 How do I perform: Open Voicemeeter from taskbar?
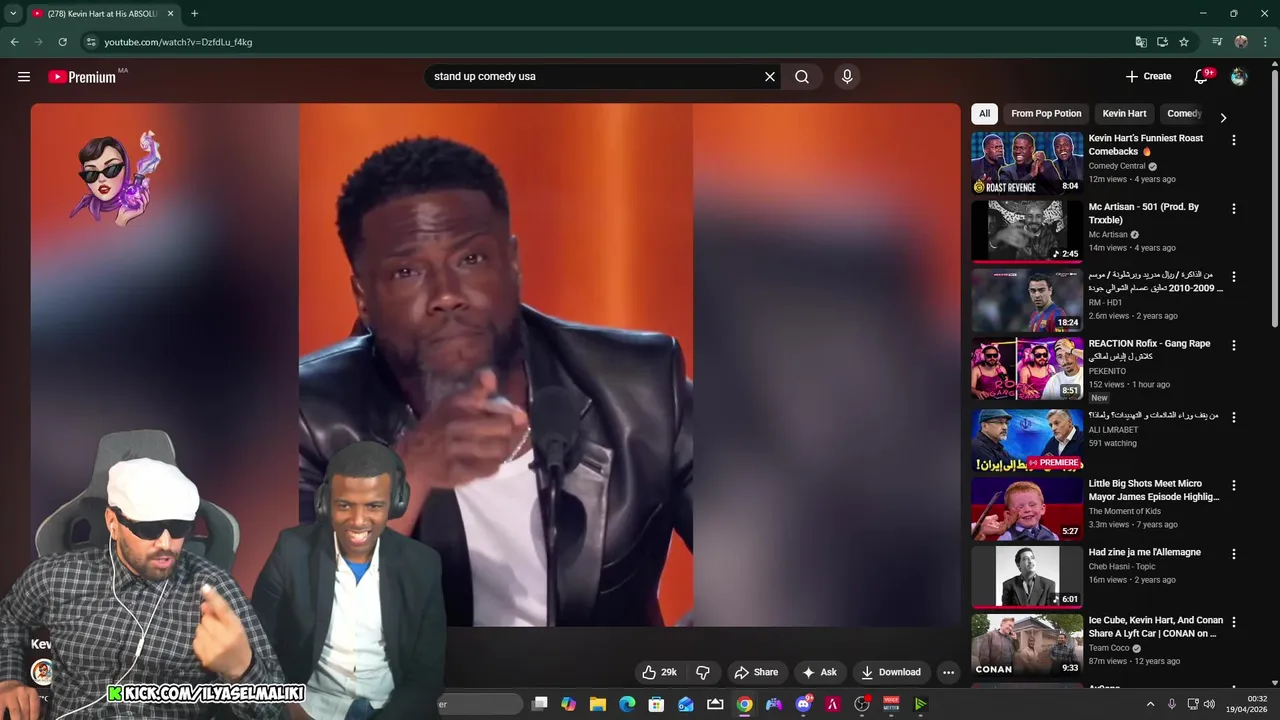[891, 704]
